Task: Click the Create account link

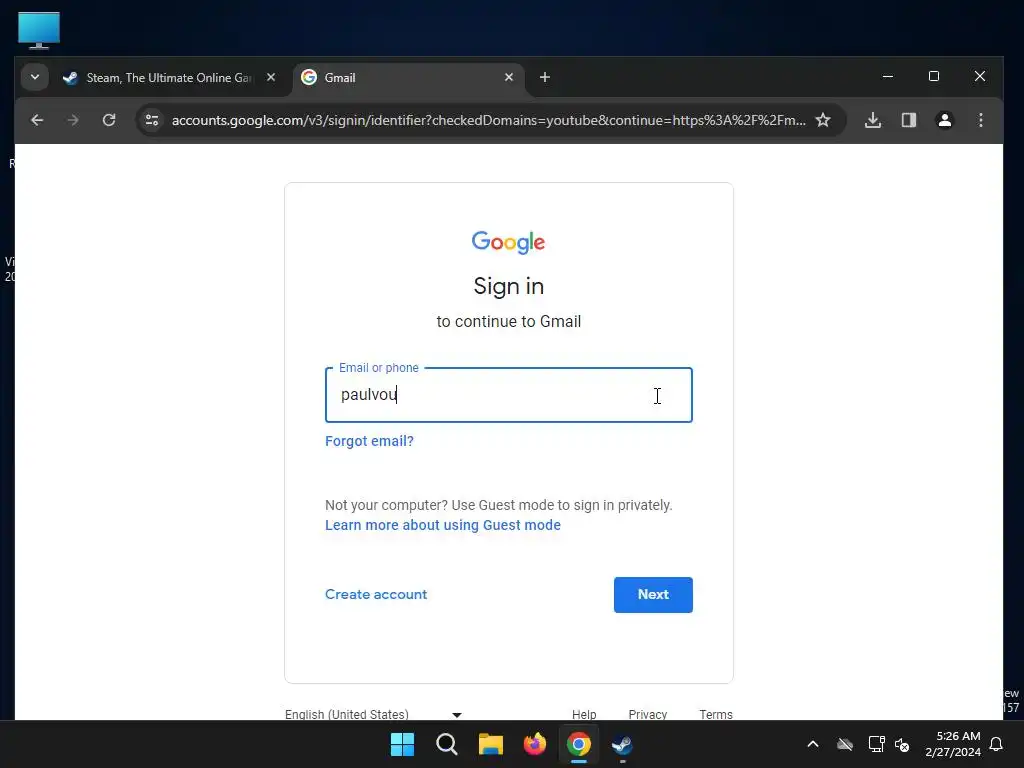Action: [x=376, y=594]
